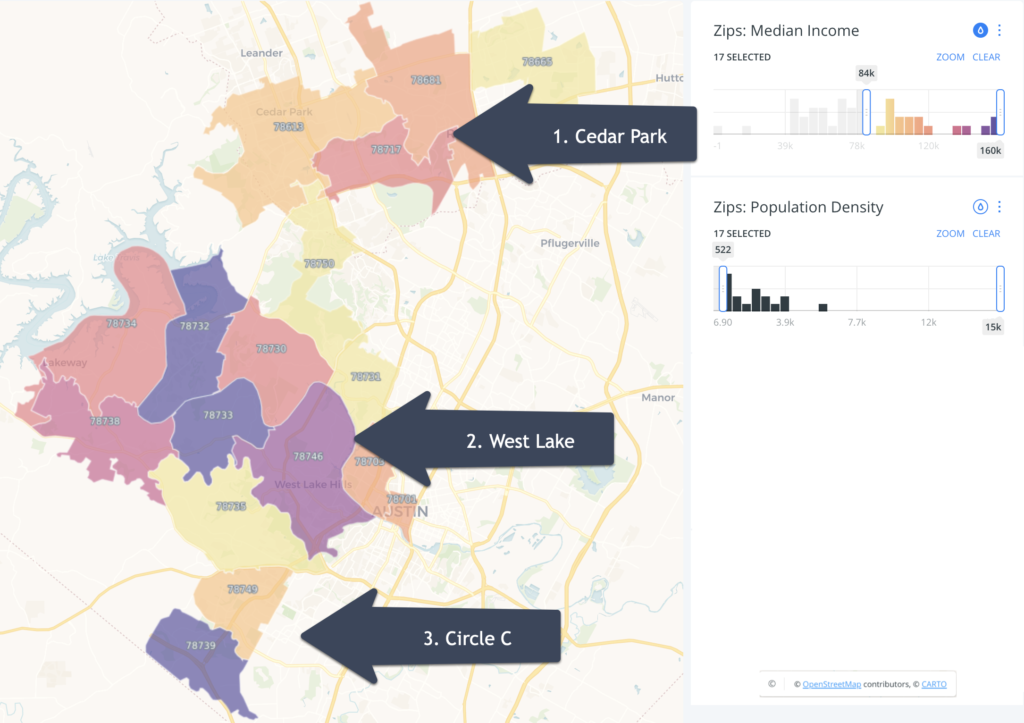
Task: Select the 522 handle on the density slider
Action: point(722,288)
